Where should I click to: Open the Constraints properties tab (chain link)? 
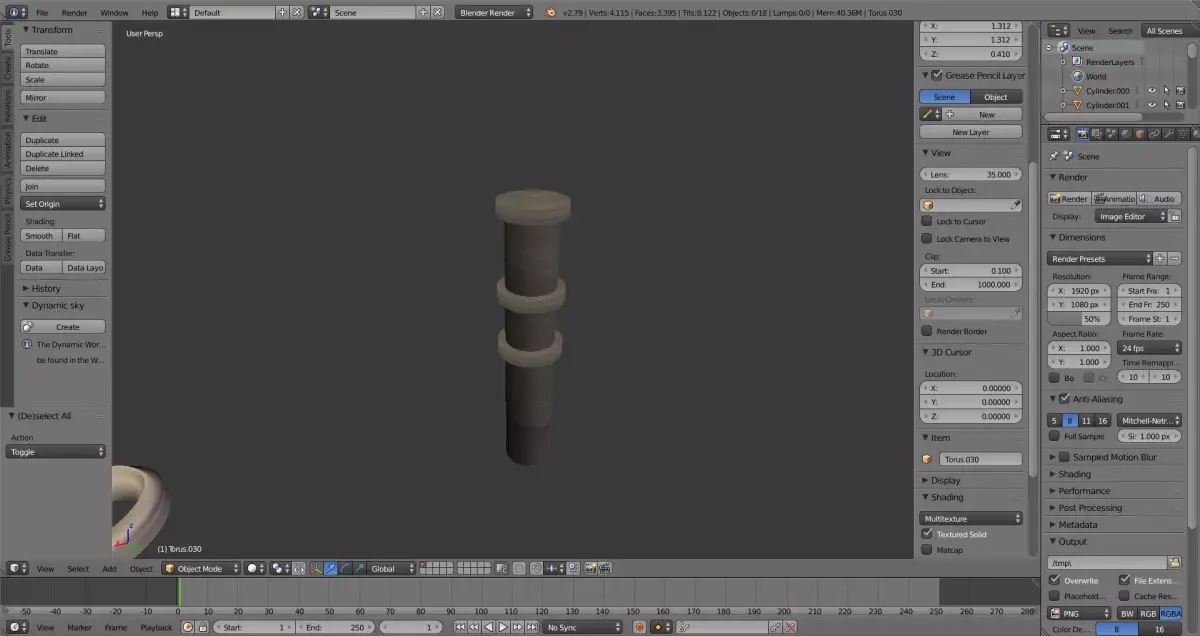coord(1154,134)
